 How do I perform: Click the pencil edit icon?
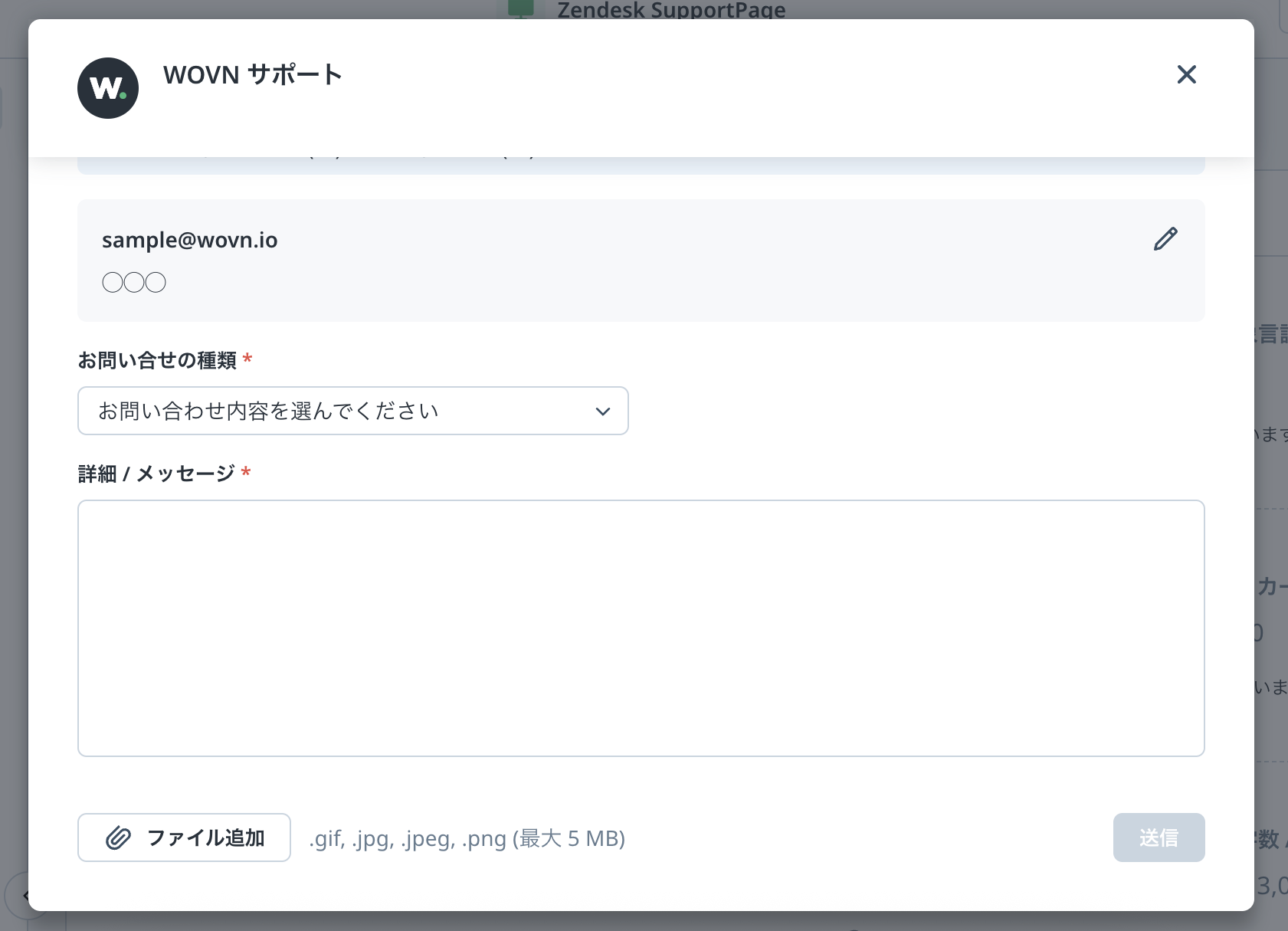pos(1165,239)
